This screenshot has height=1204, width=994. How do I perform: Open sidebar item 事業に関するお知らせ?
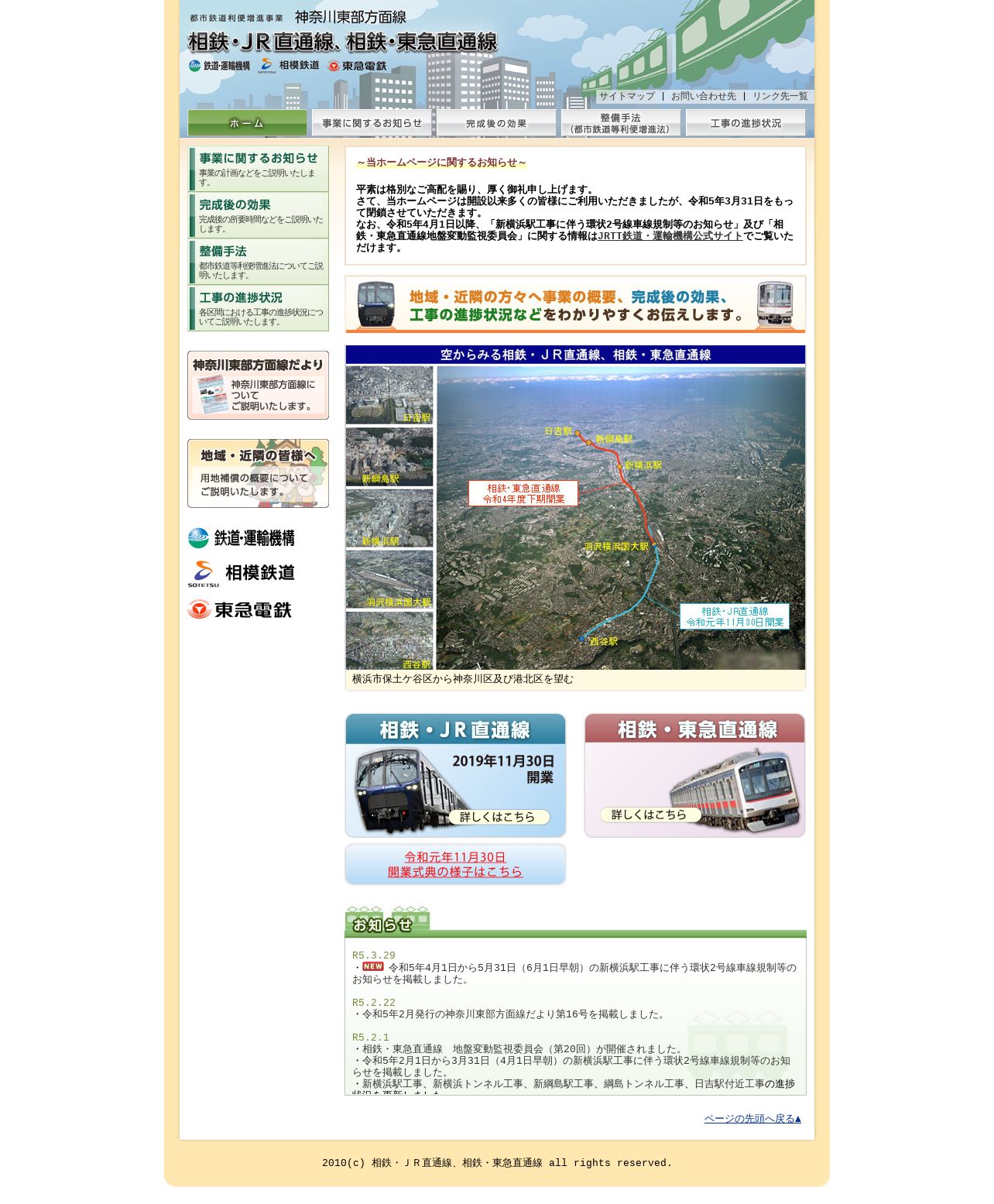click(259, 169)
